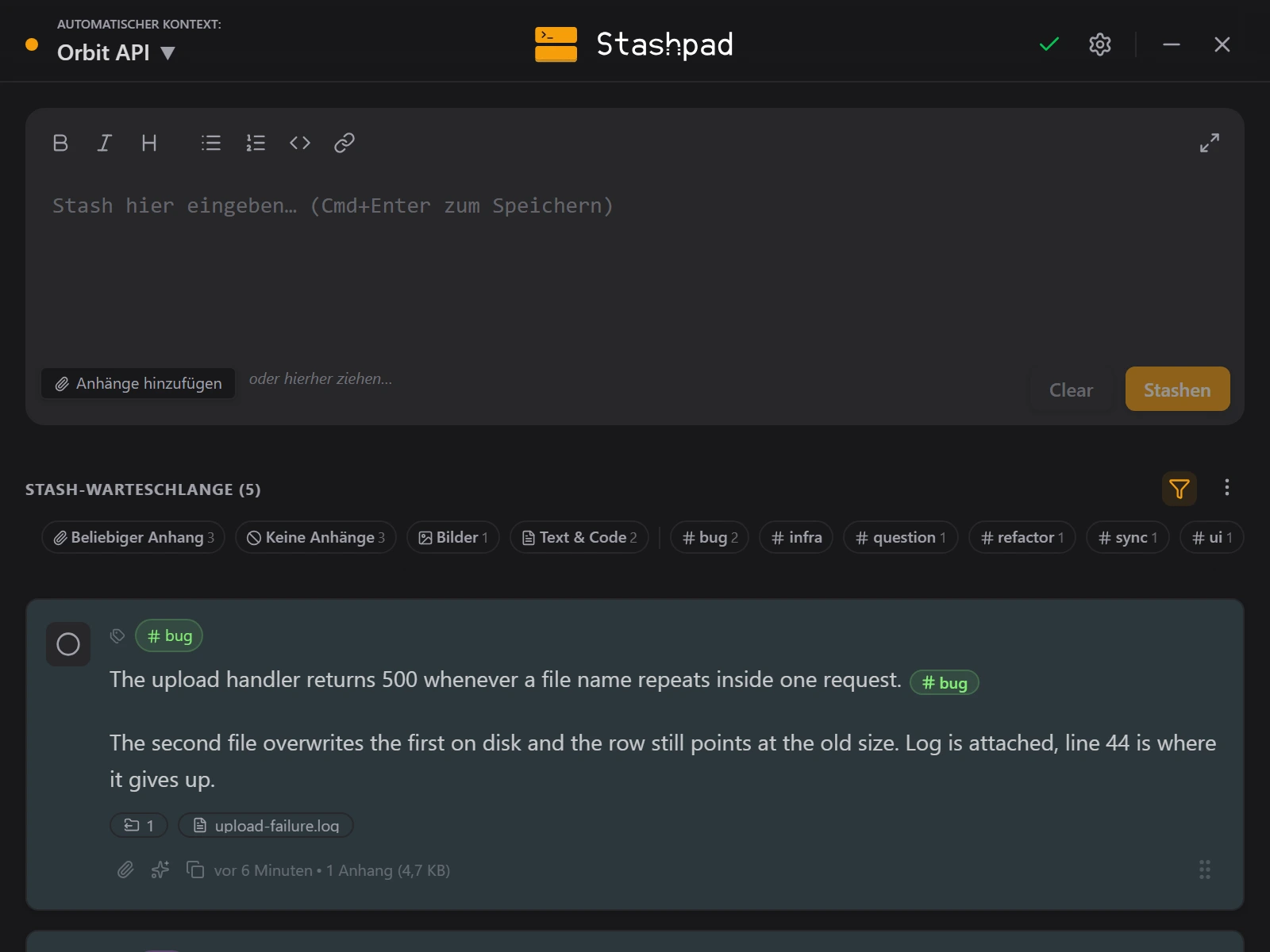Filter queue by Keine Anhänge
The height and width of the screenshot is (952, 1270).
pos(316,537)
